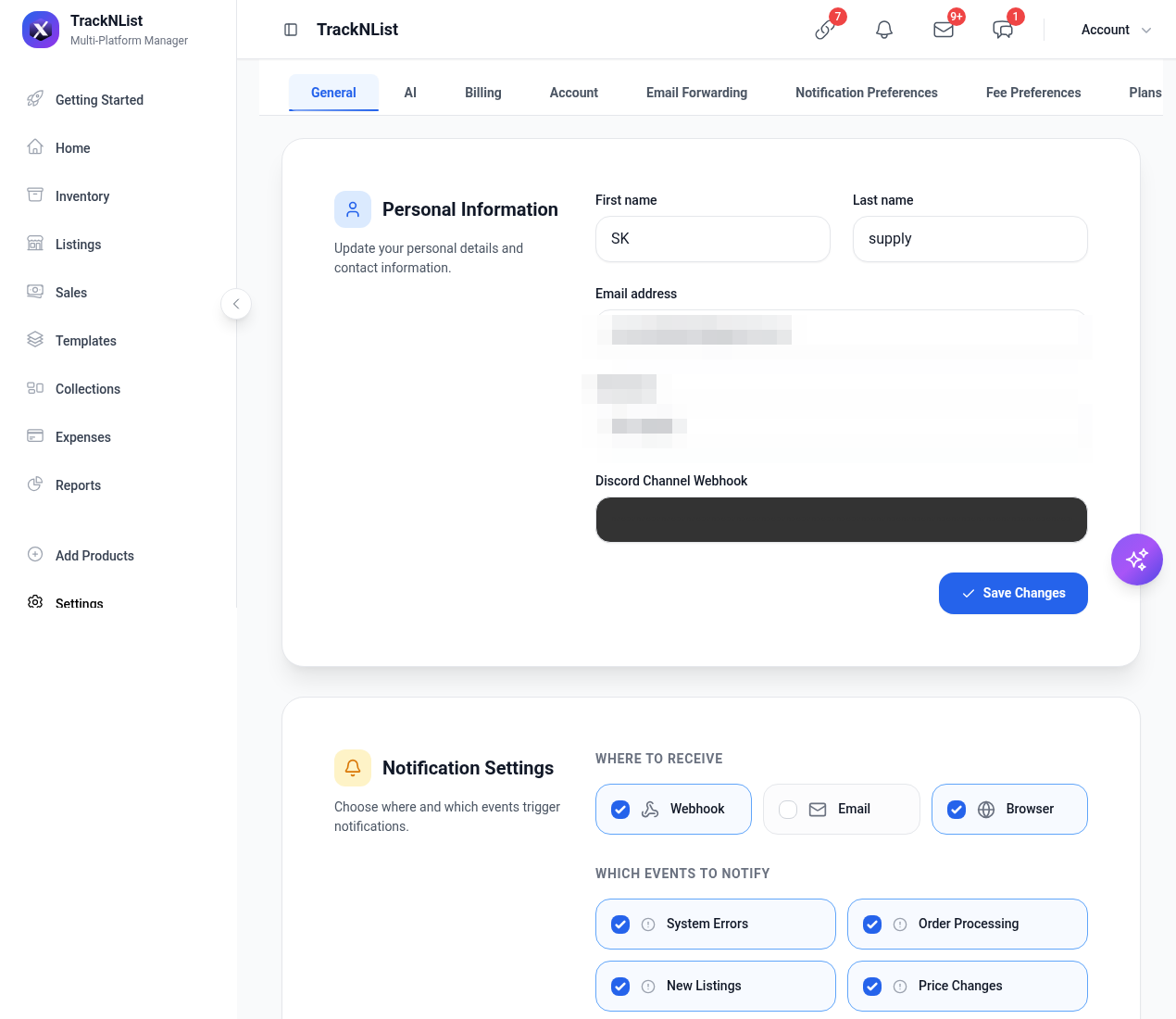1176x1019 pixels.
Task: Click the Templates layers icon
Action: [x=35, y=340]
